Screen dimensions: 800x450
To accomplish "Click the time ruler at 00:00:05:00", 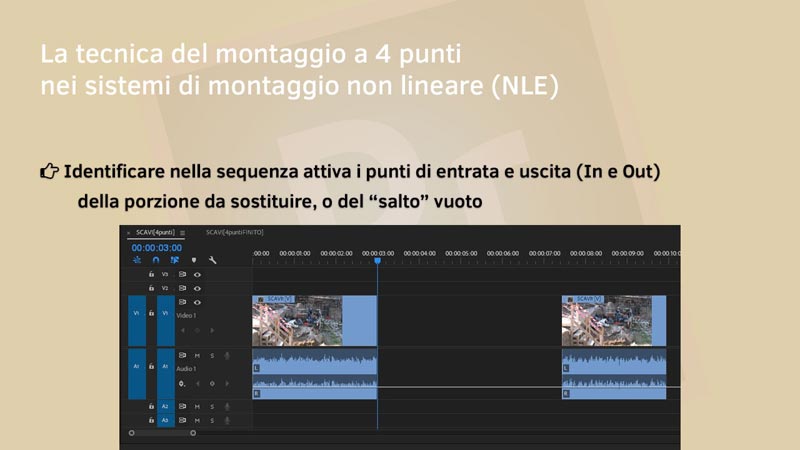I will click(461, 254).
